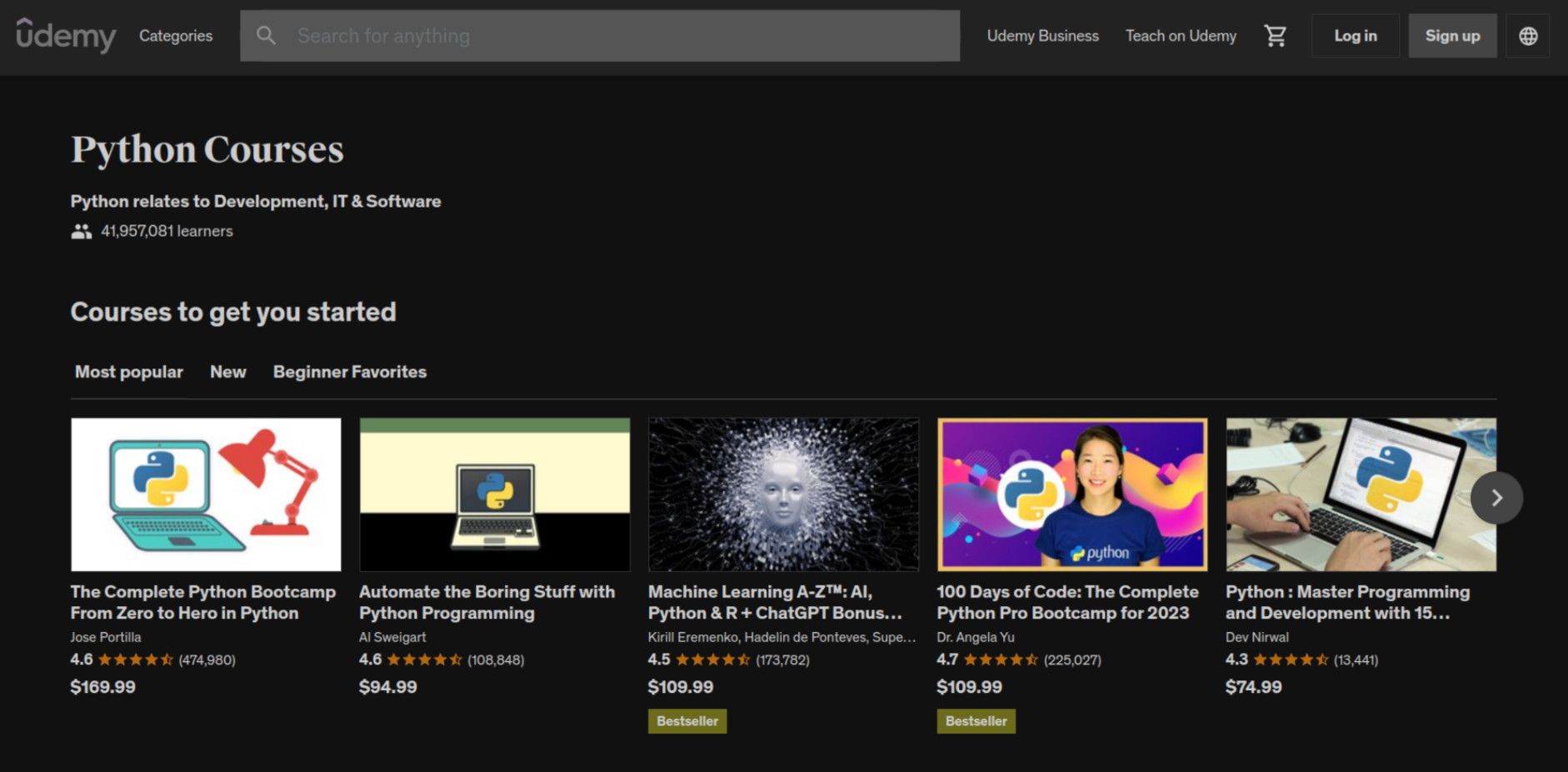The image size is (1568, 772).
Task: Click Python relates to Development text
Action: tap(256, 201)
